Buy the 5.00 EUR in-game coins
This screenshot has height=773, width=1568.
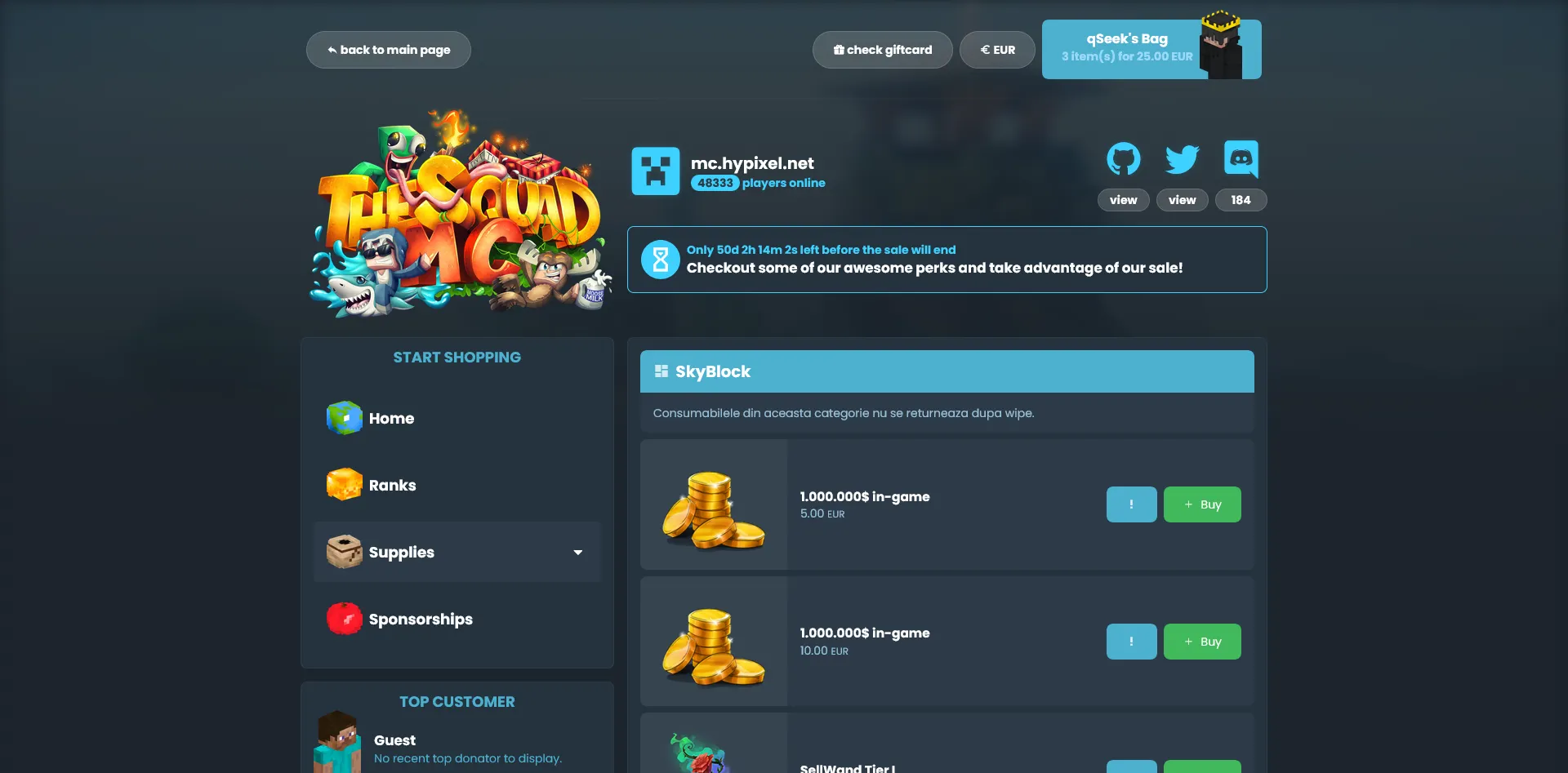(1202, 504)
